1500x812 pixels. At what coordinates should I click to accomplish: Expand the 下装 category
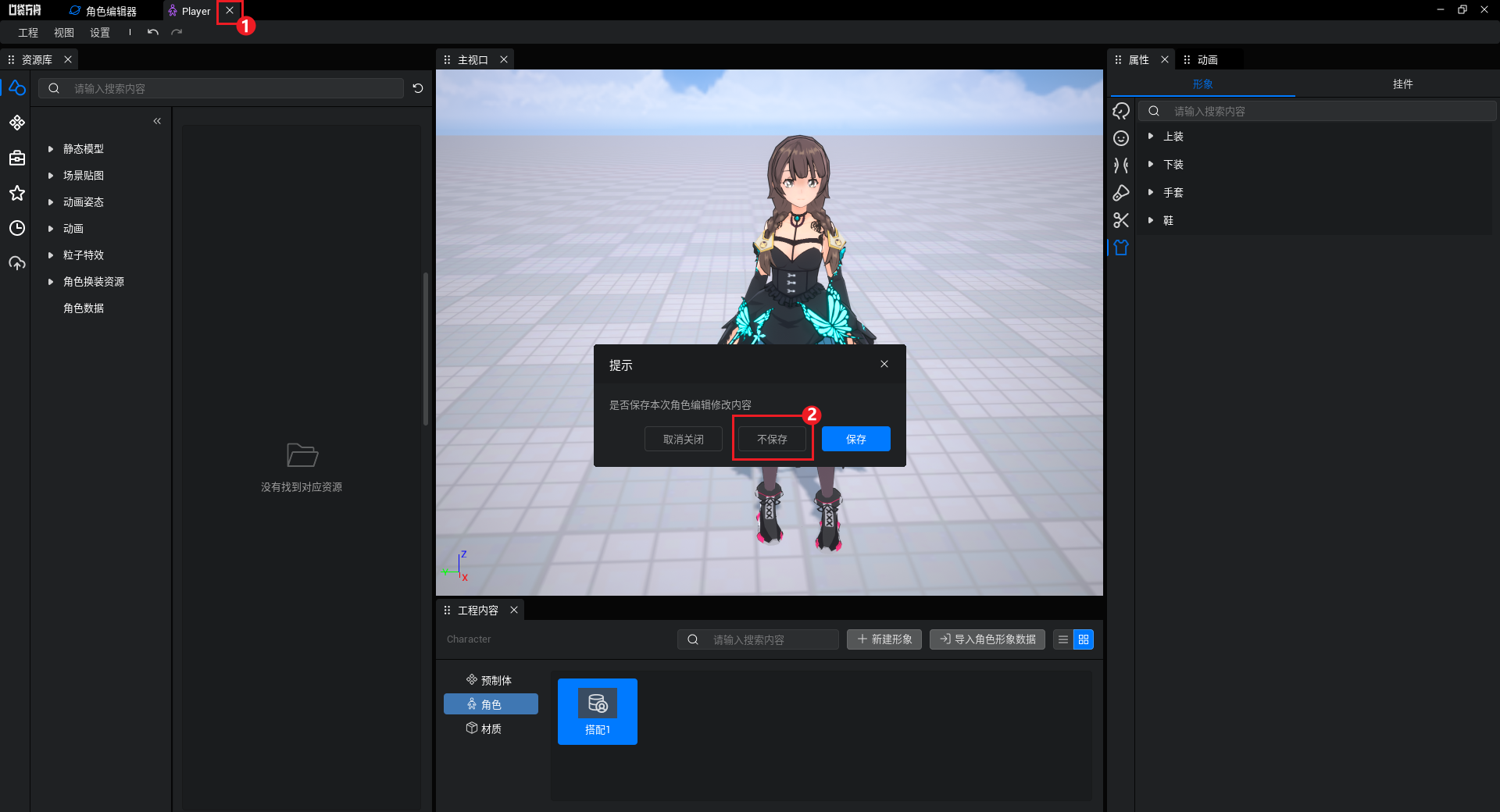coord(1151,165)
